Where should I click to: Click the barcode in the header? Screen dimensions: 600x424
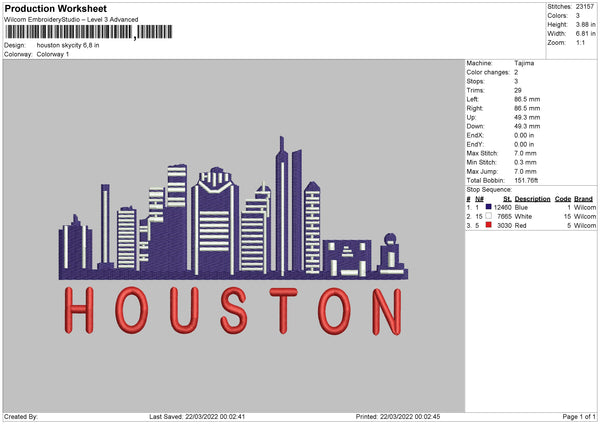(x=89, y=32)
